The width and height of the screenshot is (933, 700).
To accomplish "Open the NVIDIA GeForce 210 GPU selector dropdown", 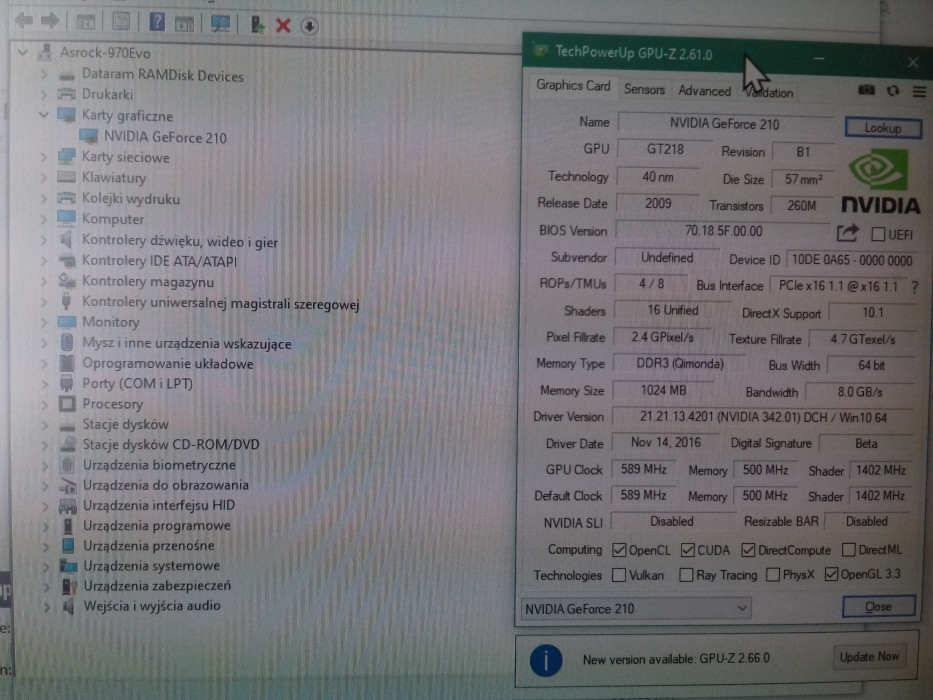I will (x=635, y=608).
